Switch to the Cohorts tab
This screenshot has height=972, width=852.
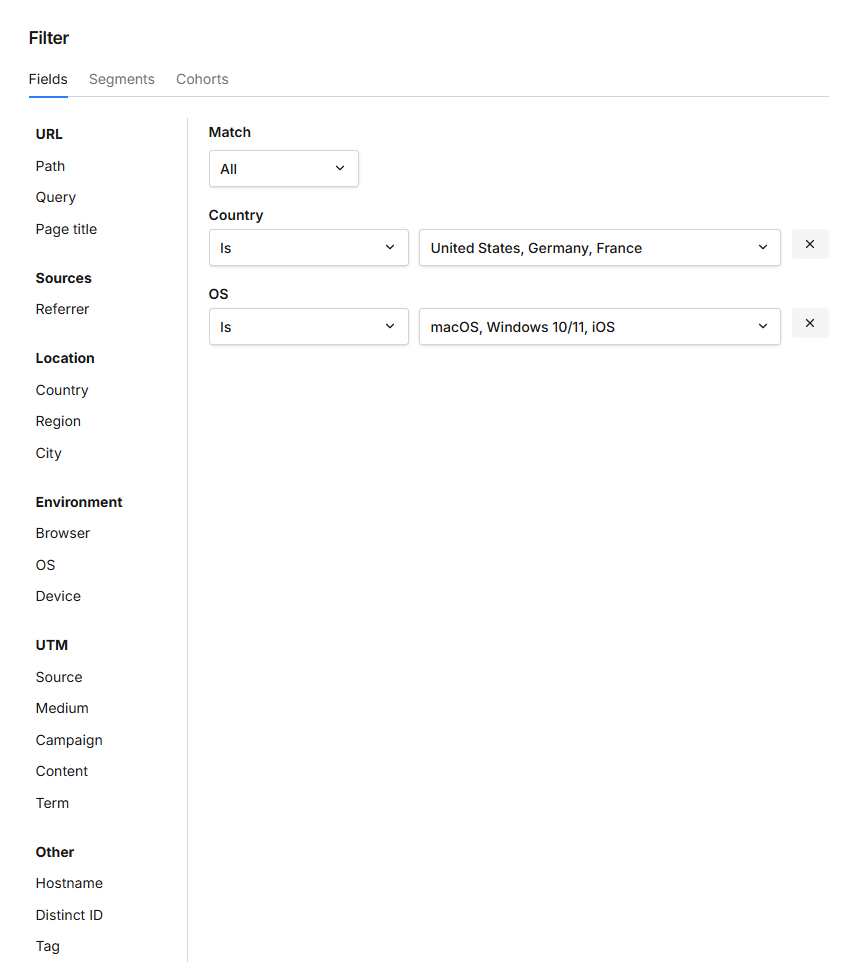[x=202, y=79]
